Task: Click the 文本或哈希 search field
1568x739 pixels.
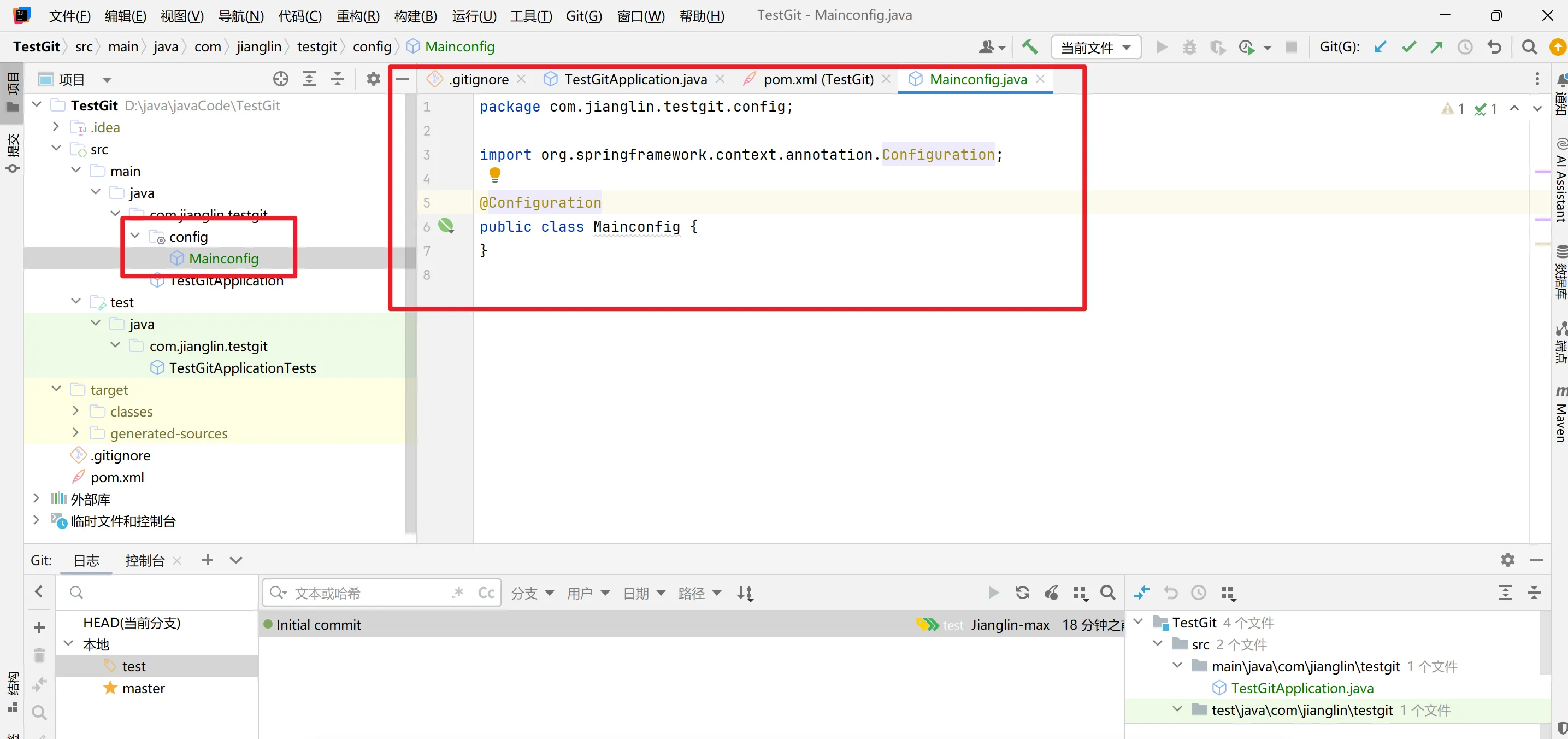Action: pyautogui.click(x=365, y=593)
